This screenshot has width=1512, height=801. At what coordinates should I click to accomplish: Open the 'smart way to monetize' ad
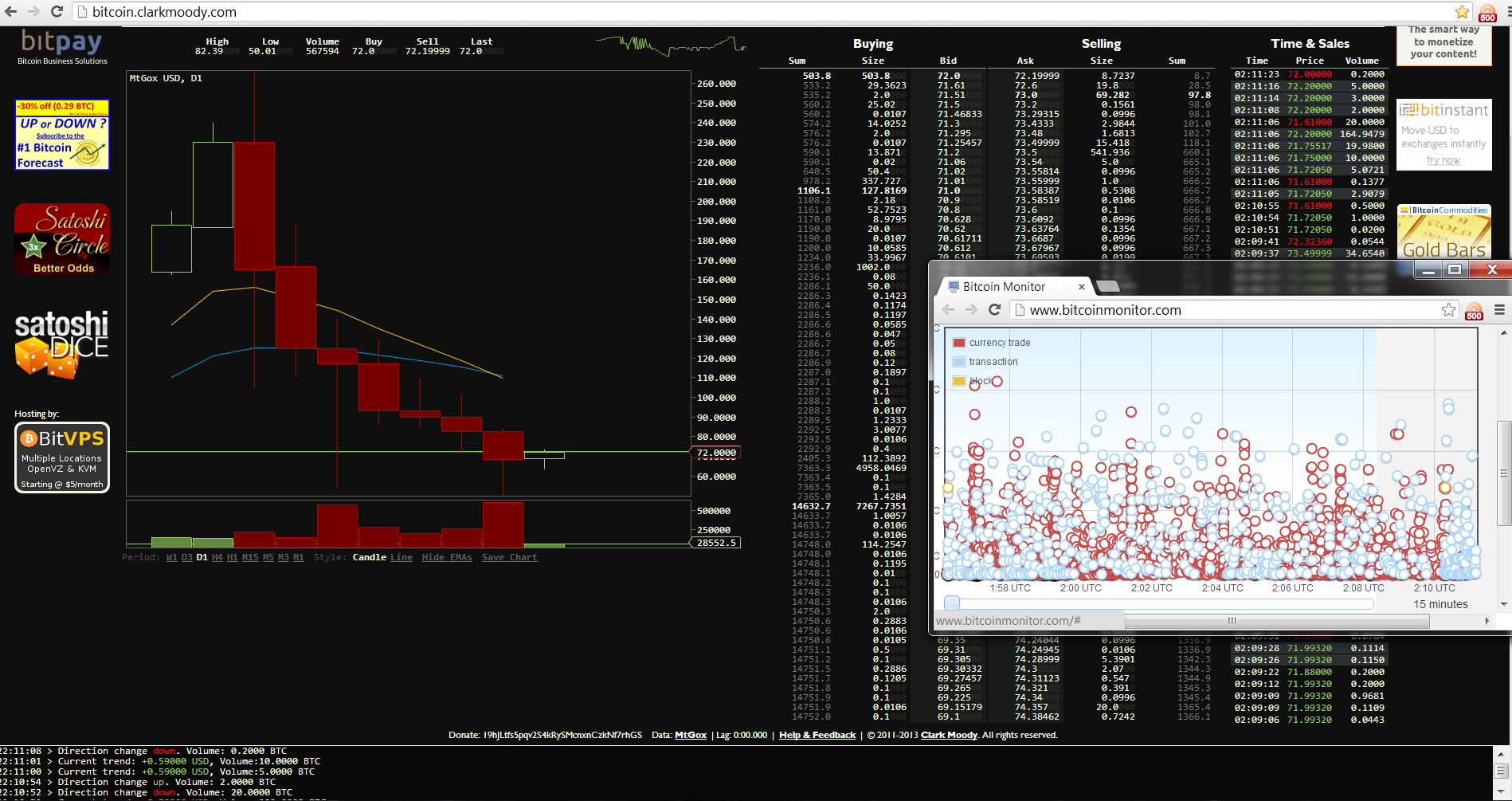(1444, 45)
